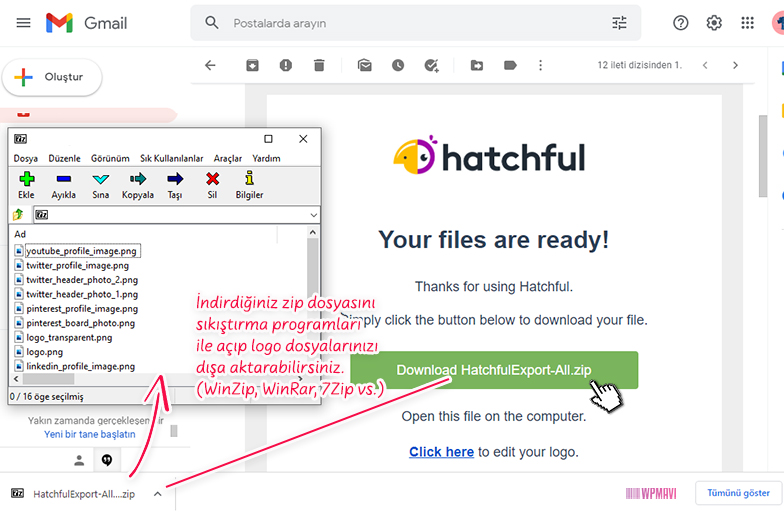This screenshot has width=784, height=515.
Task: Open Sık Kullanılanlar menu in 7-Zip
Action: [172, 158]
